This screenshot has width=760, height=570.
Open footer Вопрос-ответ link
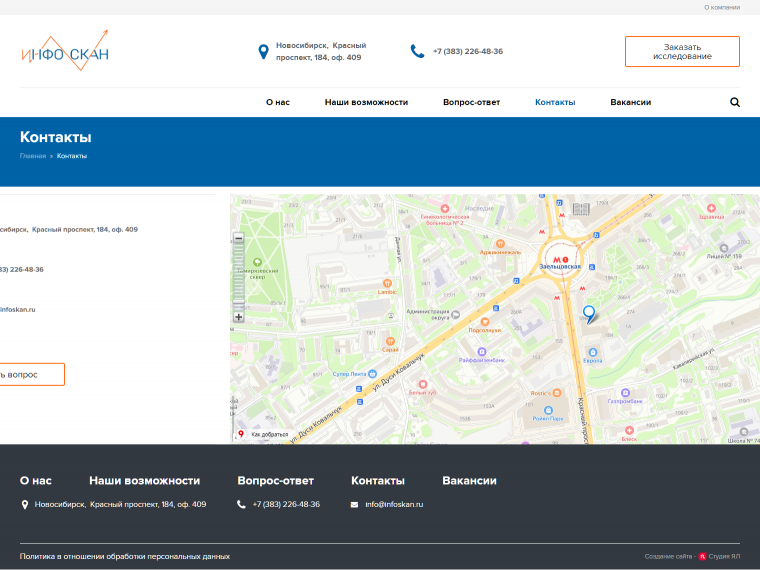pyautogui.click(x=275, y=481)
